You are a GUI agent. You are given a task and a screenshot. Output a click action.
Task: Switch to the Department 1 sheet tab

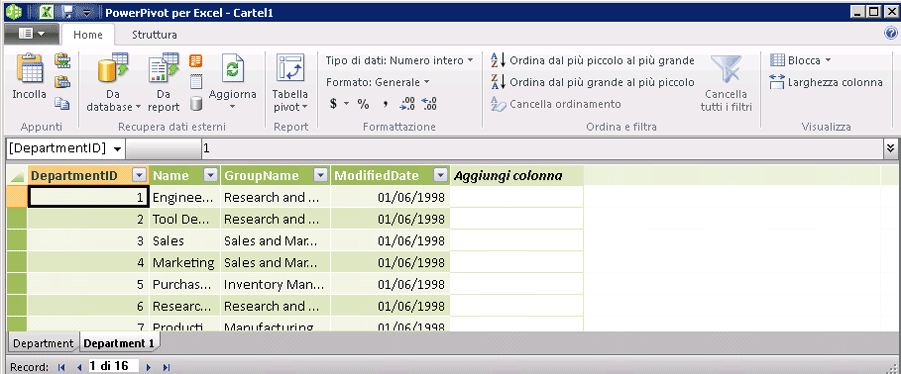[119, 344]
